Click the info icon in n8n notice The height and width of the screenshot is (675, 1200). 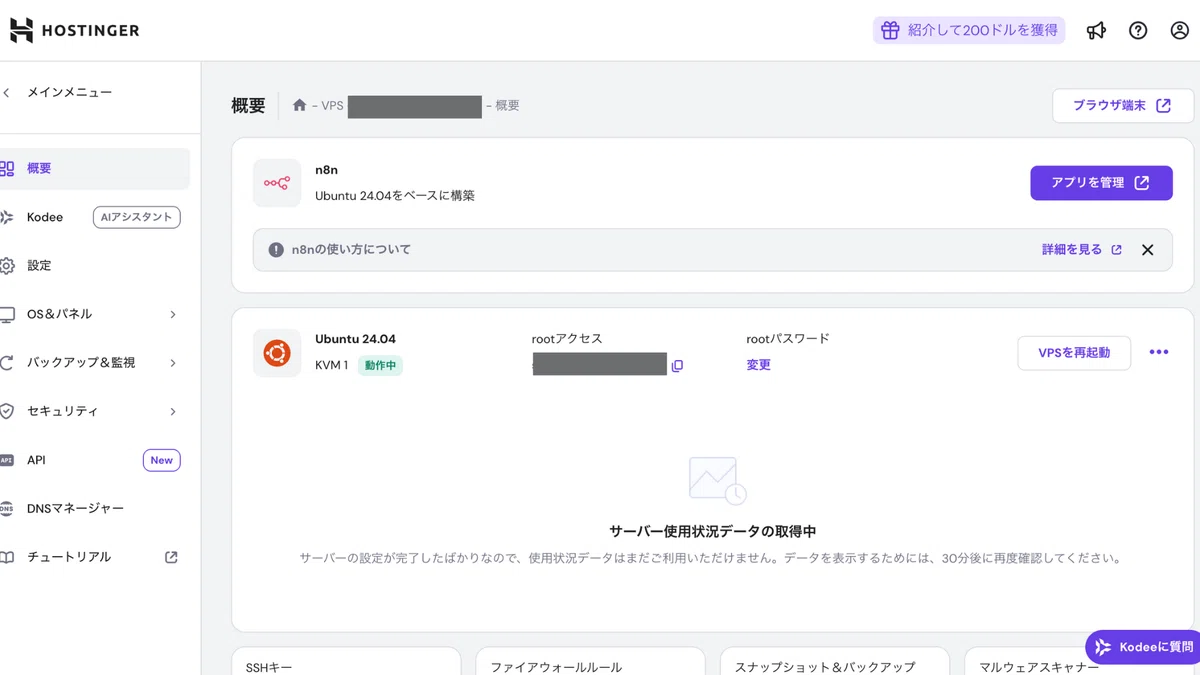click(x=276, y=250)
